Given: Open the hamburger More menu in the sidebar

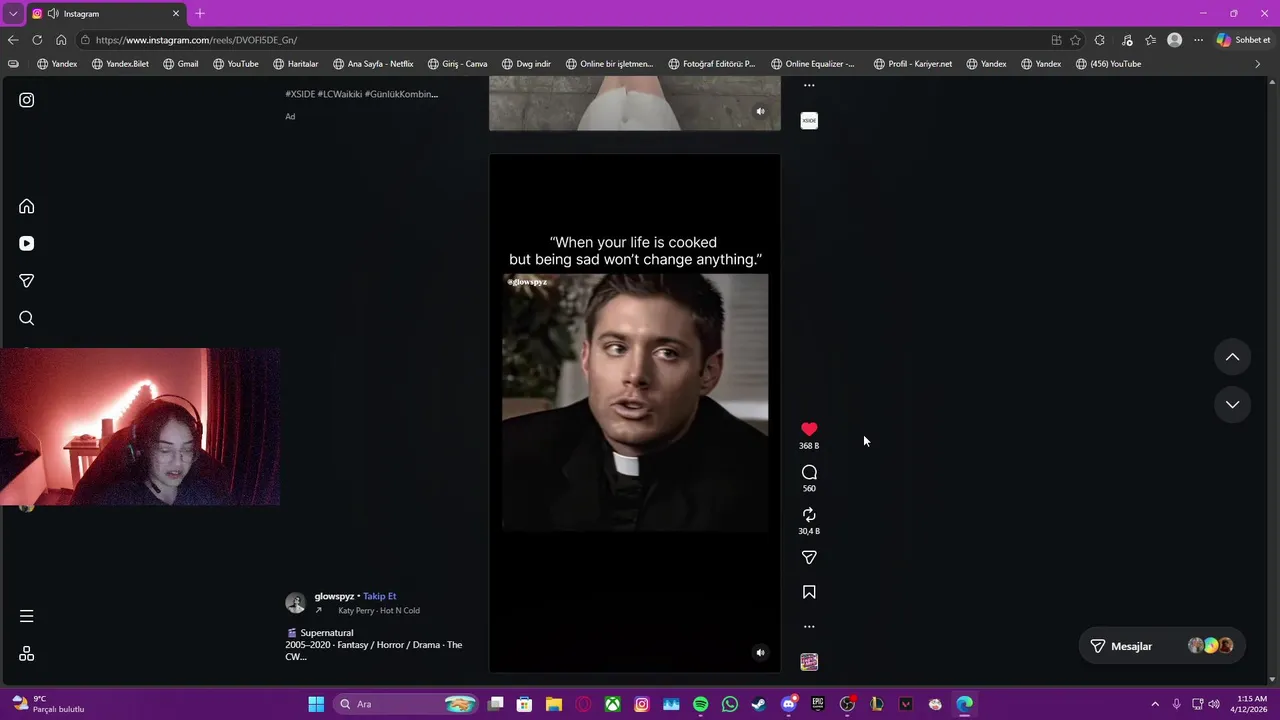Looking at the screenshot, I should [x=27, y=616].
